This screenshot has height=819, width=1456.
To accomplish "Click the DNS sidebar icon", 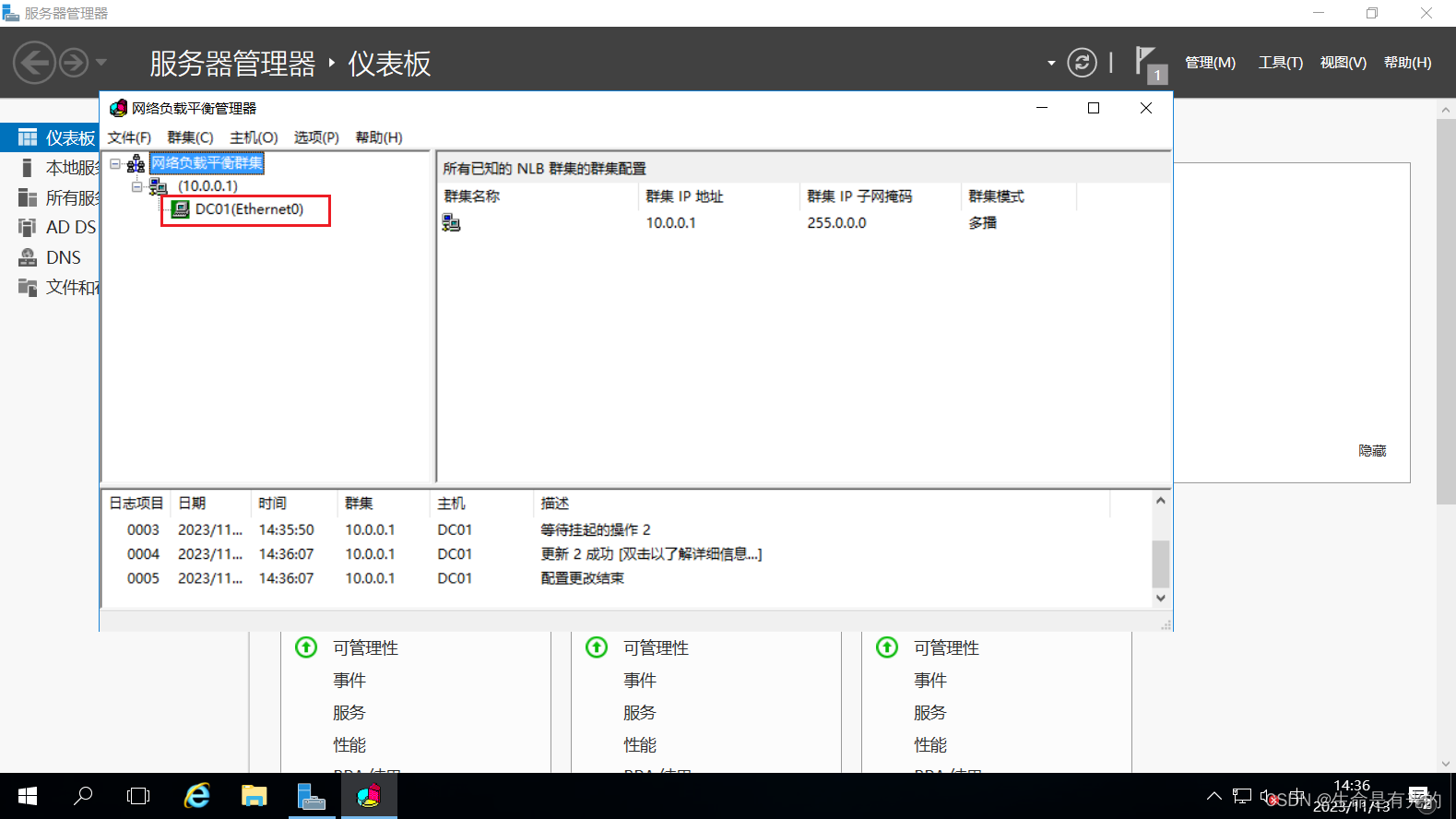I will click(28, 257).
